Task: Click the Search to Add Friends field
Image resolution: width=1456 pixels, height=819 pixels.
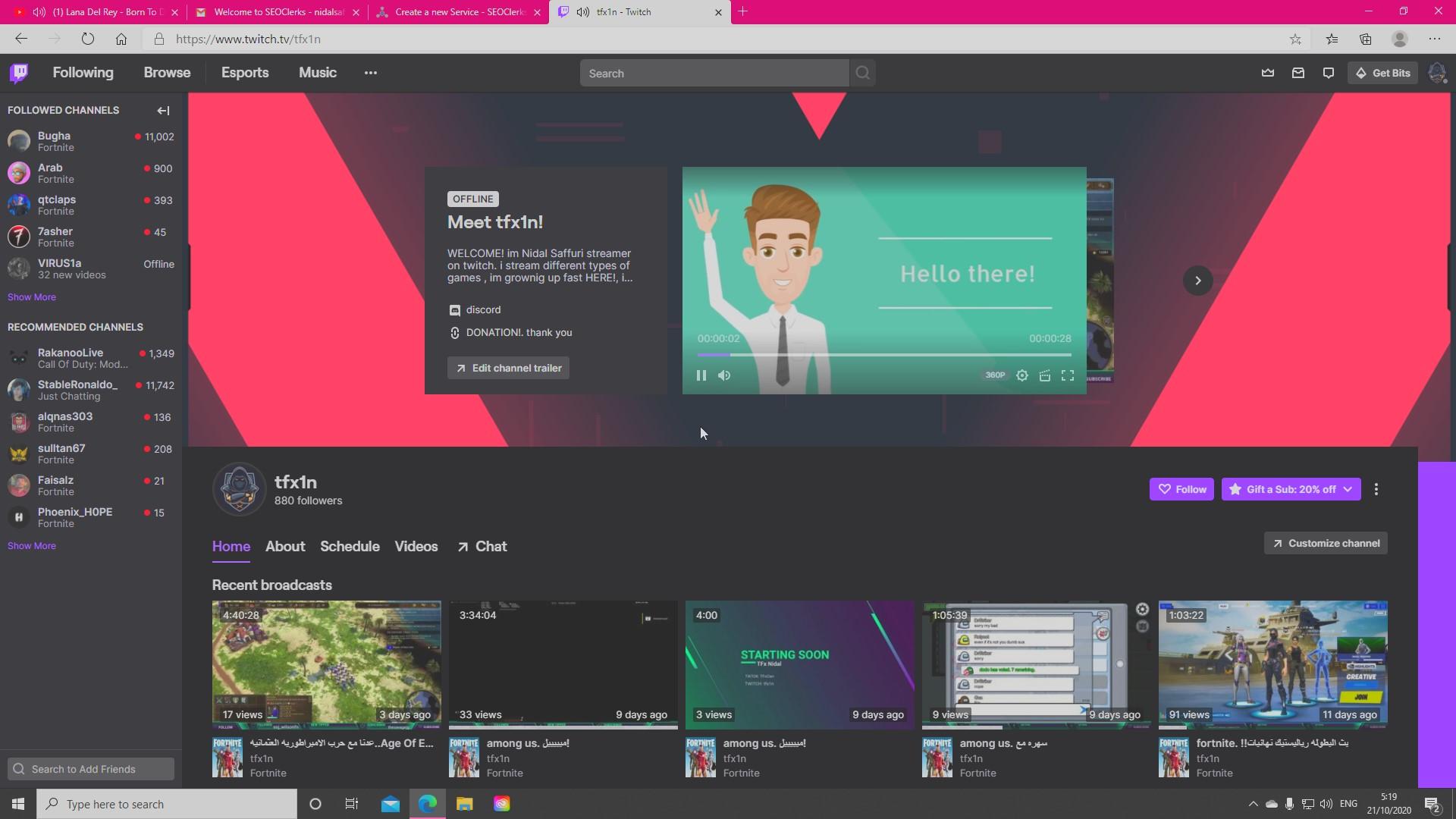Action: pos(91,769)
